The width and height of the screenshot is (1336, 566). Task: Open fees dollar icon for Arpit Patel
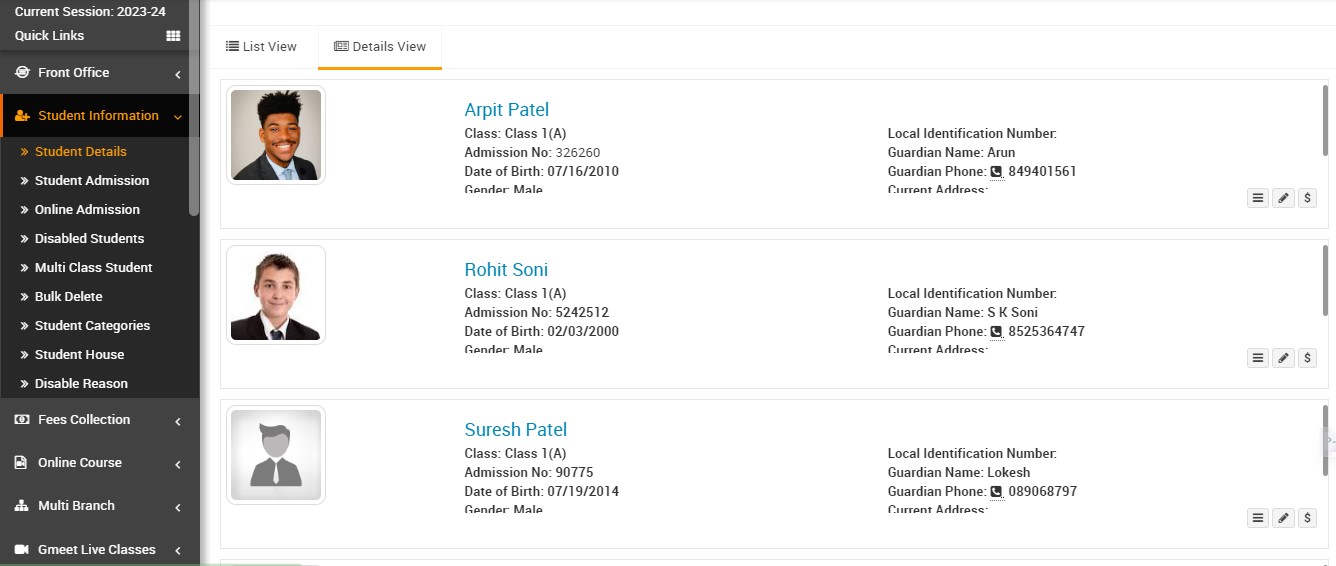pyautogui.click(x=1307, y=198)
